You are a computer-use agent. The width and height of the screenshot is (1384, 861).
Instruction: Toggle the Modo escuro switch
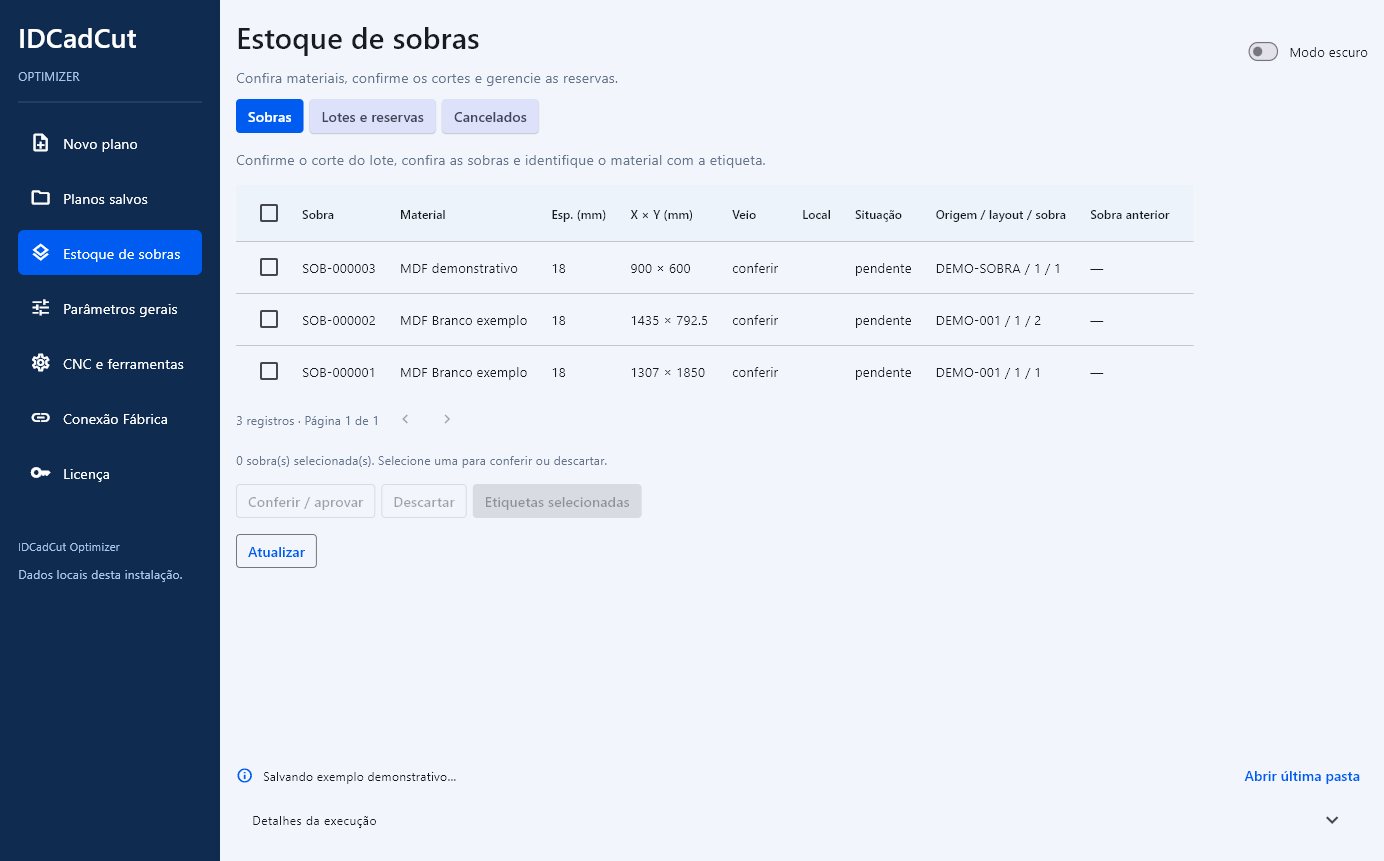tap(1263, 52)
